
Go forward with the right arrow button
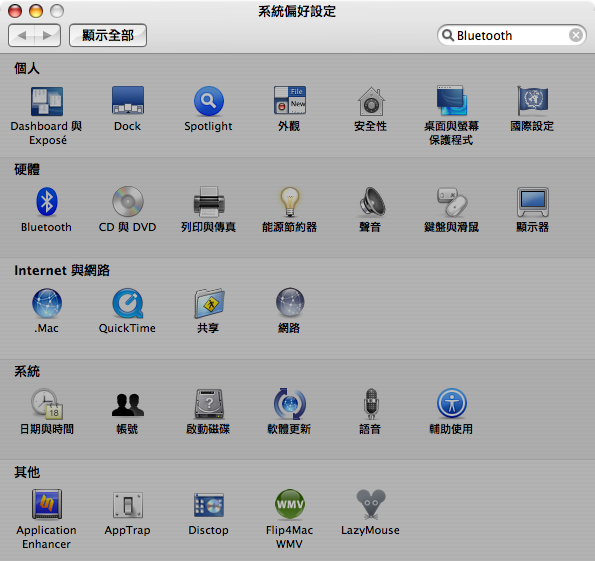point(47,35)
